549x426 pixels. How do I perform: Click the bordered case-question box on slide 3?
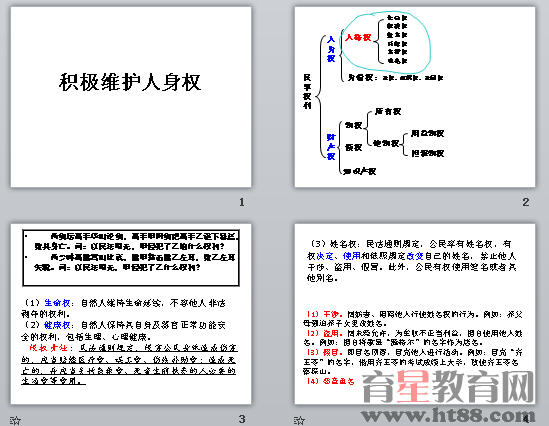point(131,258)
